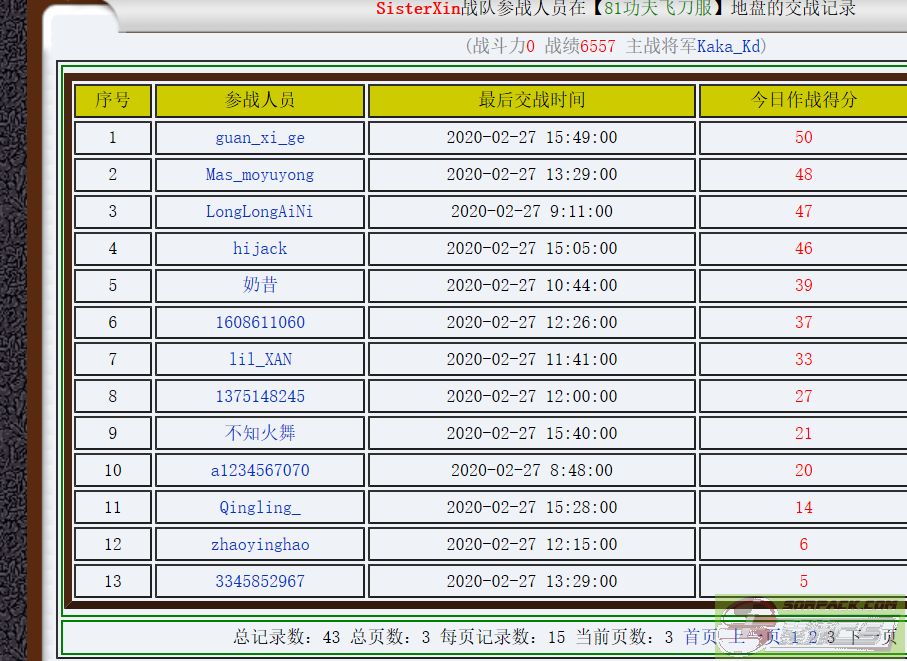
Task: Open Qingling_ player link
Action: 260,508
